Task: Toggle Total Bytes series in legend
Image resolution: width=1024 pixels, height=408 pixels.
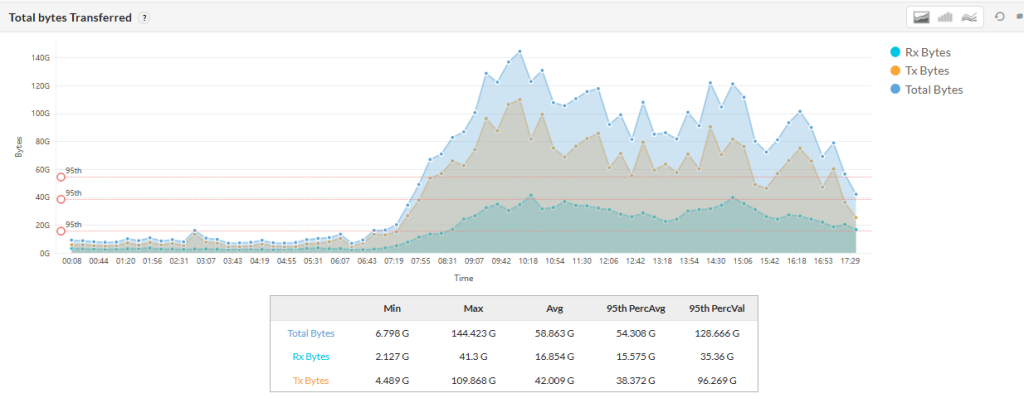Action: 924,90
